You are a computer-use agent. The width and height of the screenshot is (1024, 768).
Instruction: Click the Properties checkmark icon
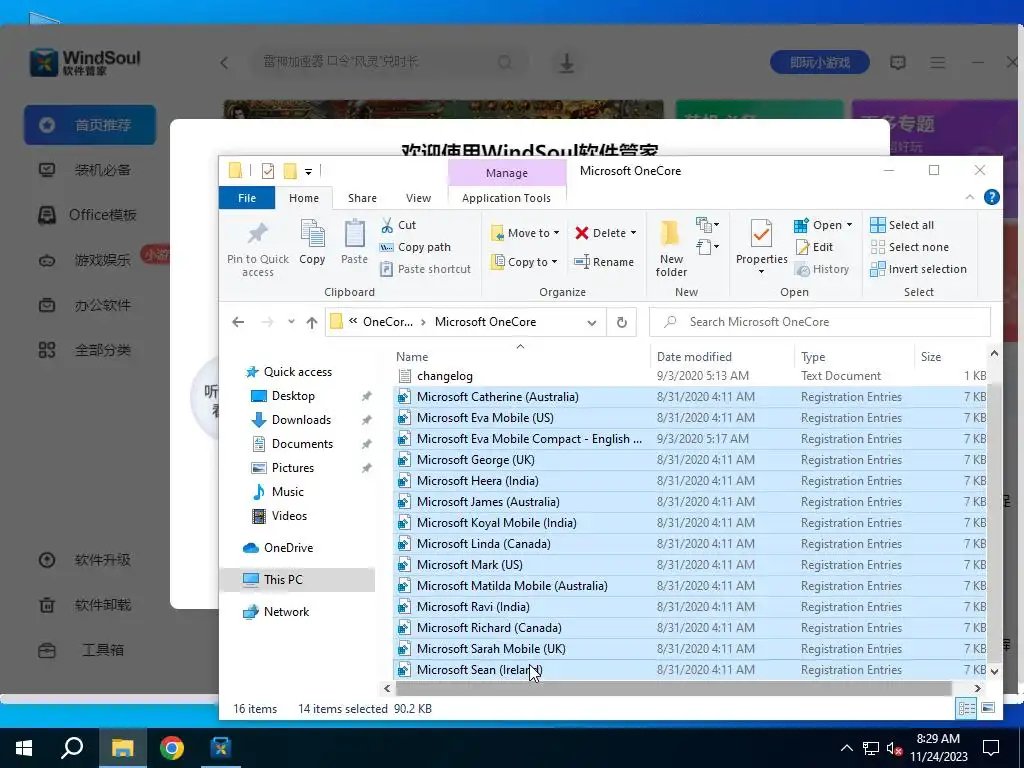coord(761,234)
